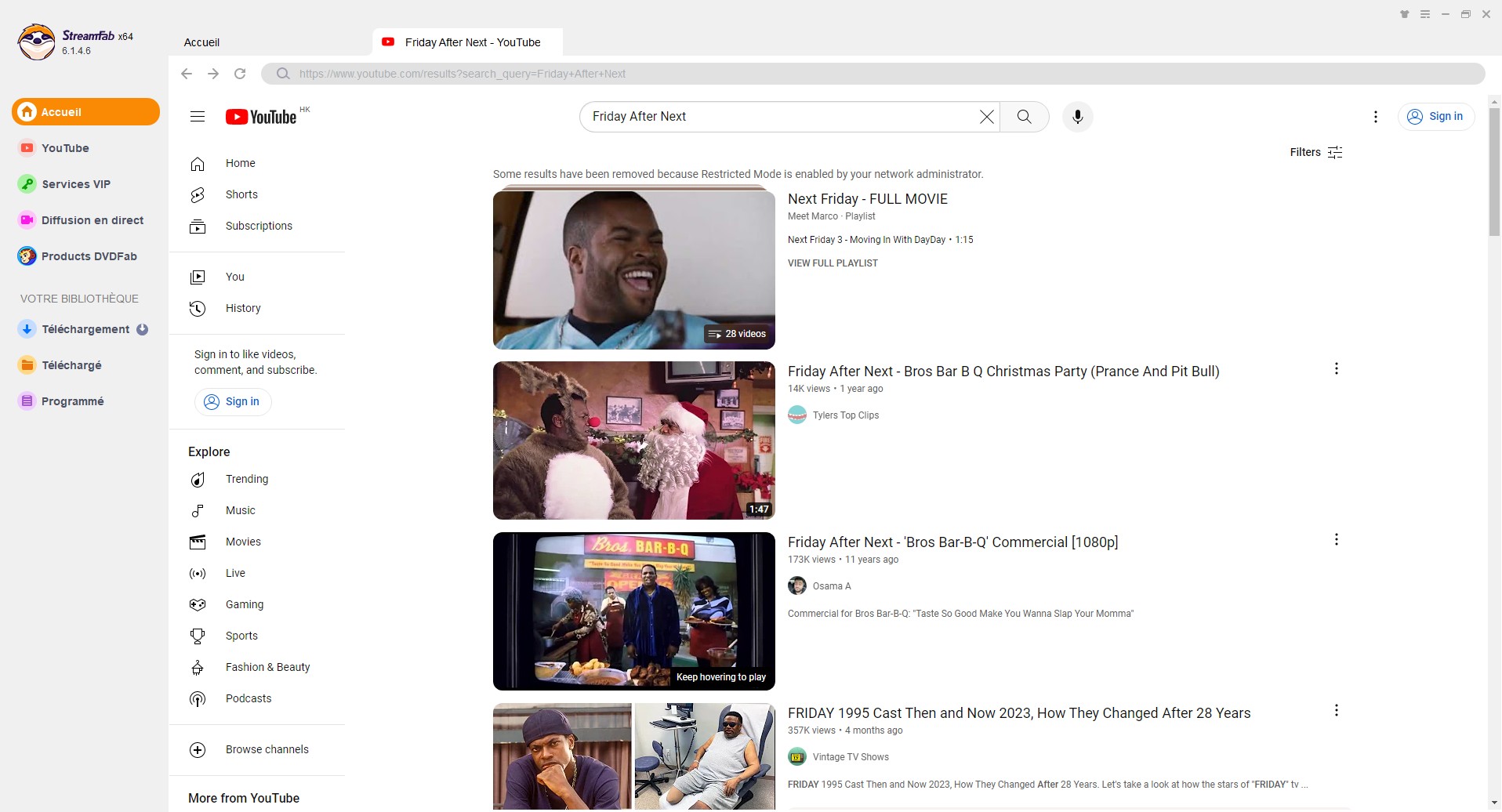Click Next Friday 3 - Moving In With DayDay
Screen dimensions: 1502x812
pos(866,240)
